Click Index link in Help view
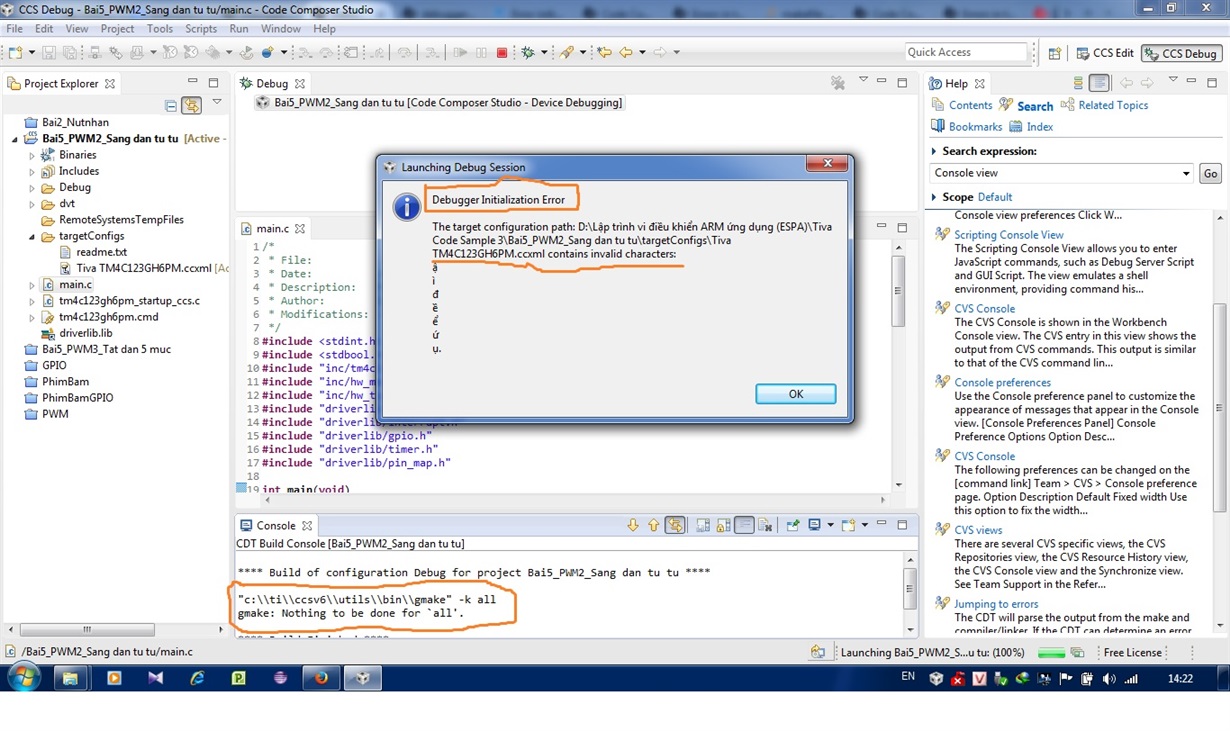Image resolution: width=1230 pixels, height=731 pixels. 1039,127
